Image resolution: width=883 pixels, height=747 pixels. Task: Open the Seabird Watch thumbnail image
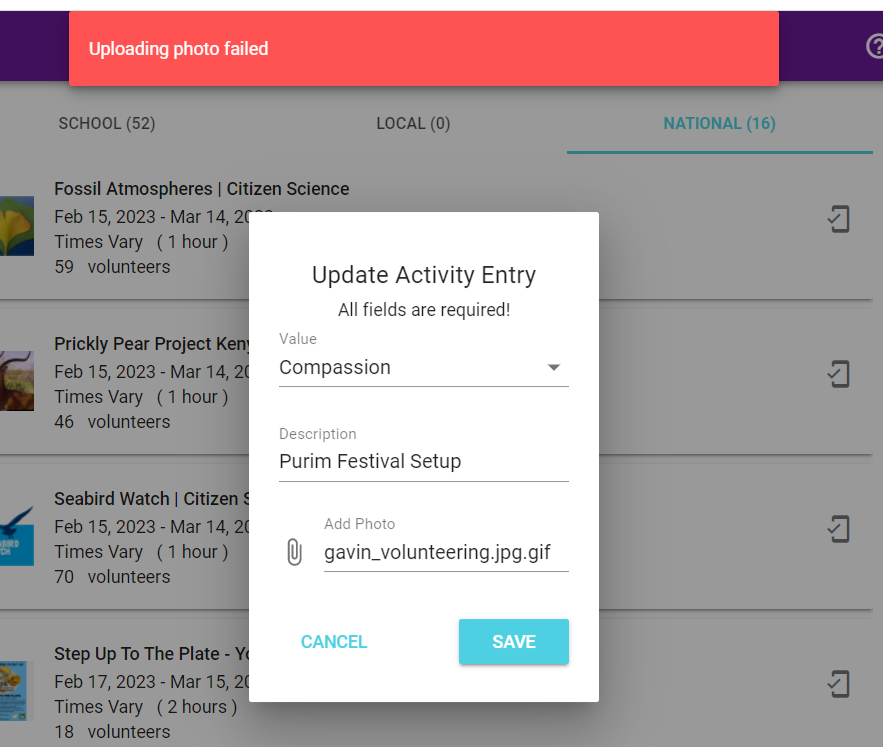tap(17, 536)
